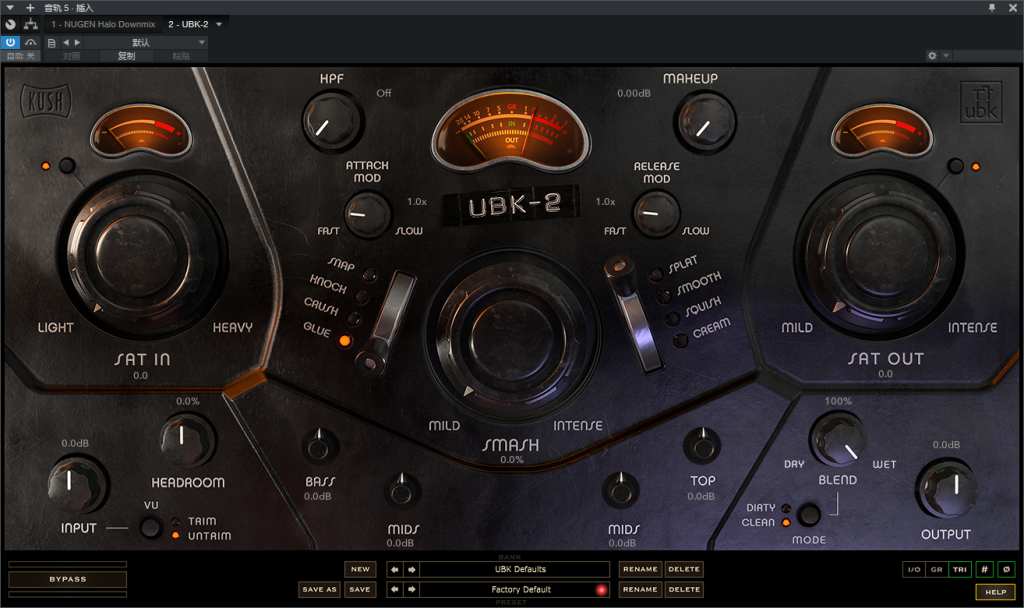This screenshot has width=1024, height=608.
Task: Select the CREAM saturation mode
Action: tap(680, 340)
